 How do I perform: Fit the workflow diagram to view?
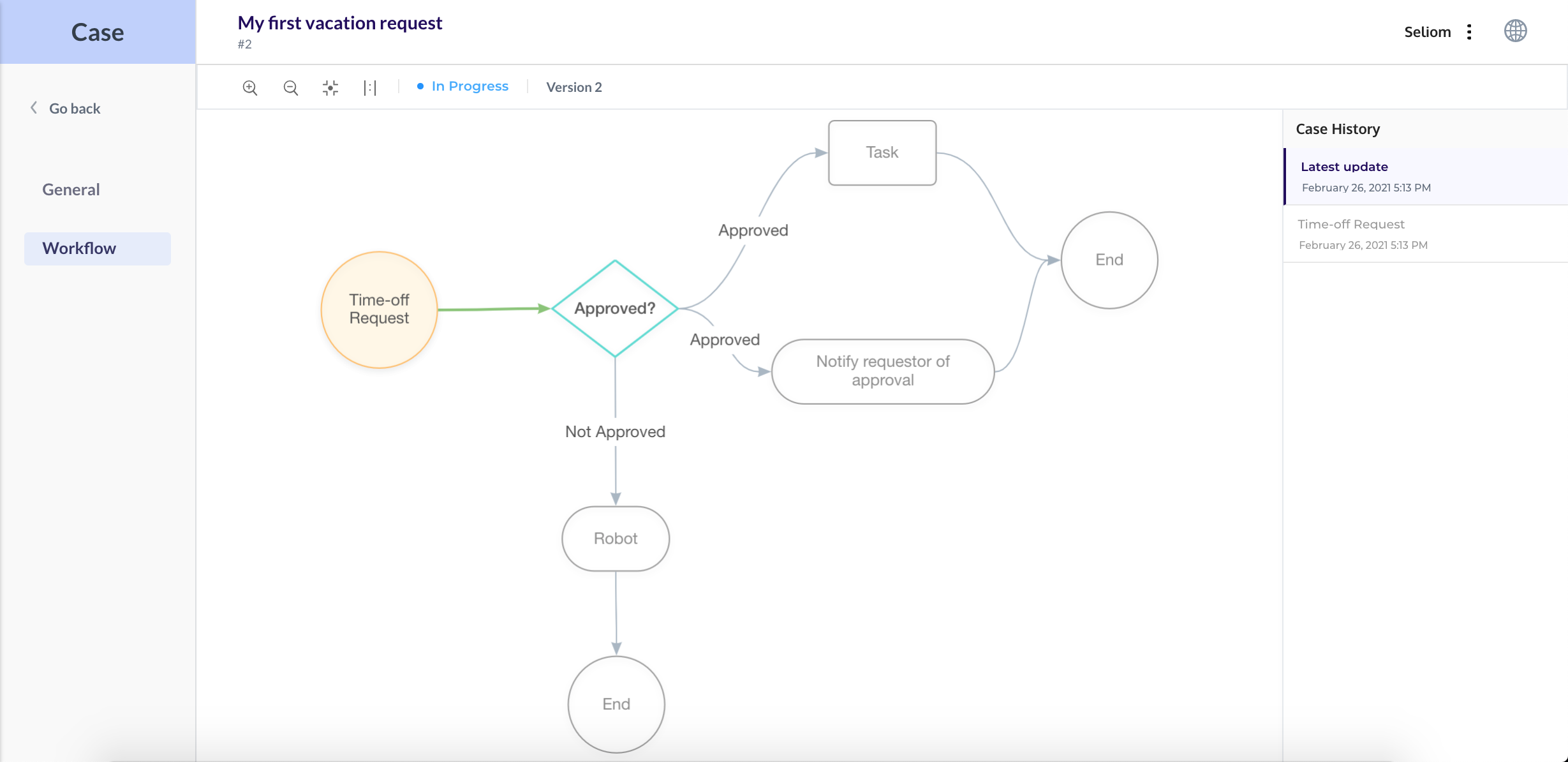[330, 87]
